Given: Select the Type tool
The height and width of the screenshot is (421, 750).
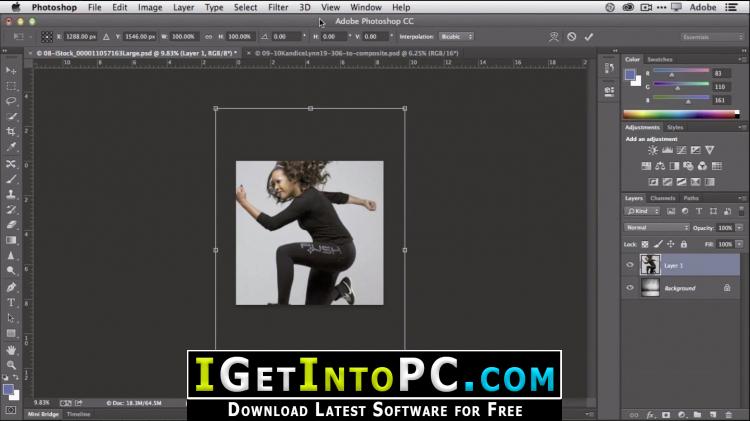Looking at the screenshot, I should click(x=11, y=302).
